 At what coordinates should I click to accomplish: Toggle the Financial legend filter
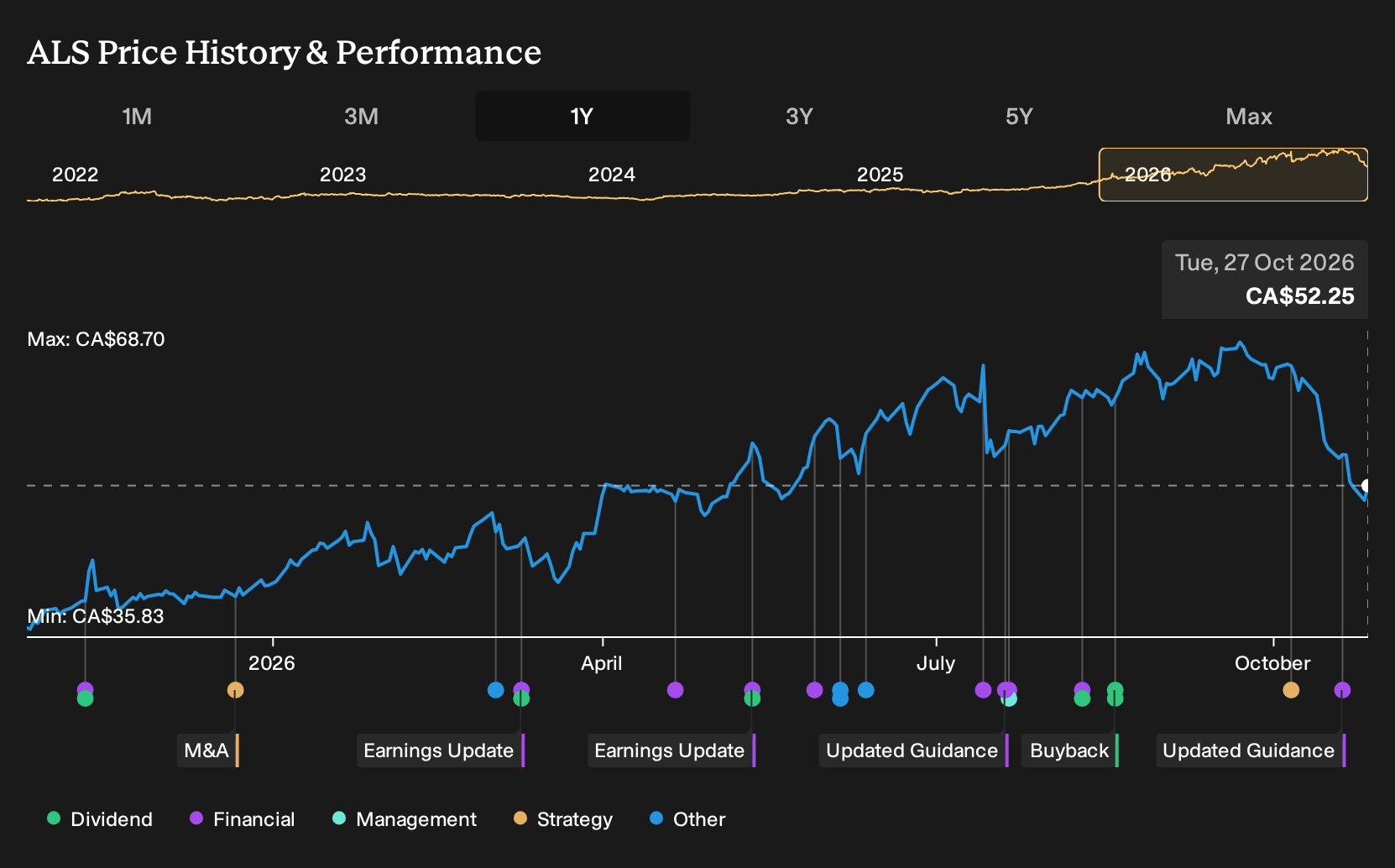(242, 819)
